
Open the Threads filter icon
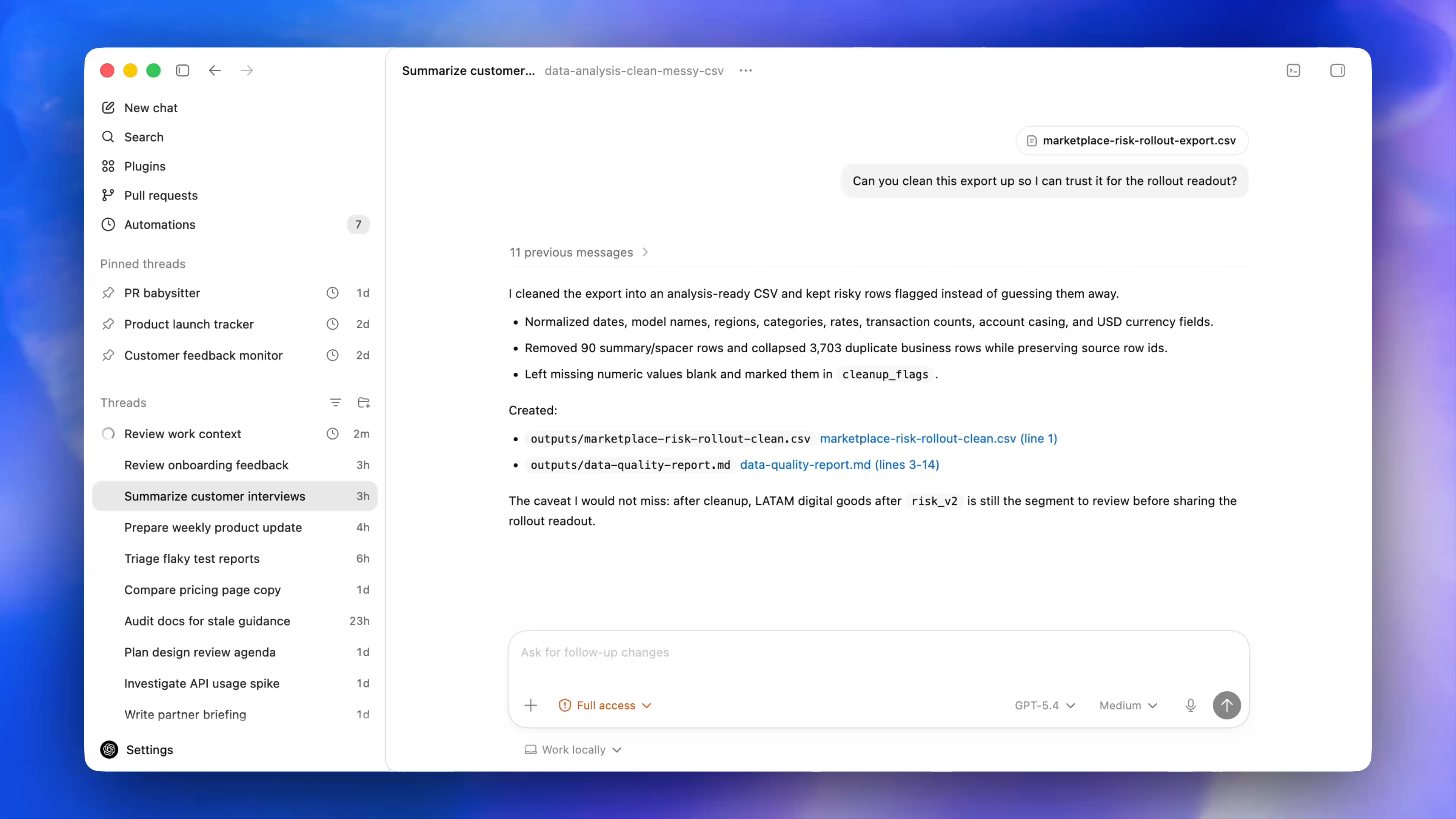[335, 402]
